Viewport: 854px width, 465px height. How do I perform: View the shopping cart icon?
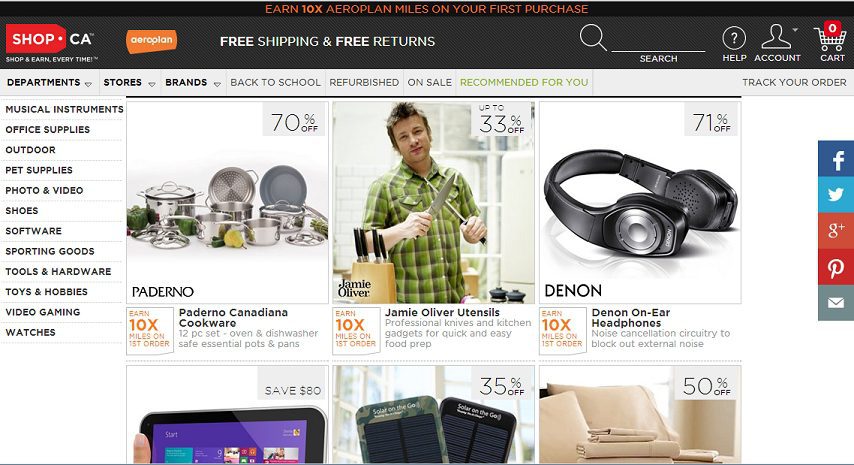pos(831,37)
